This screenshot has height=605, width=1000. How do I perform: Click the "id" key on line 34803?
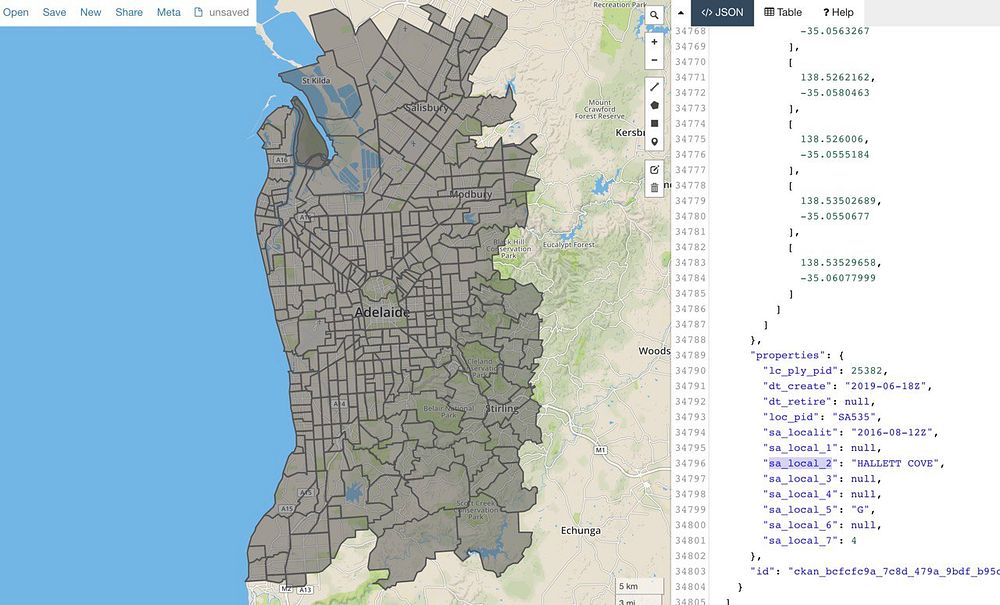coord(763,571)
